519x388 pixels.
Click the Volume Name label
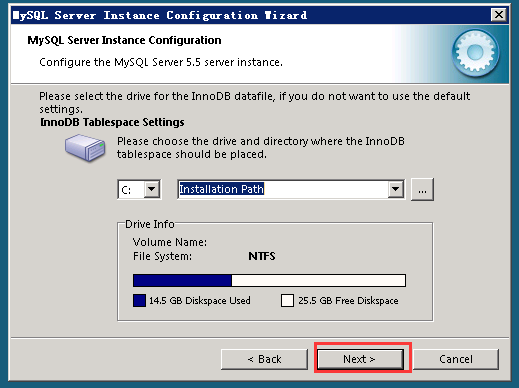(x=170, y=242)
